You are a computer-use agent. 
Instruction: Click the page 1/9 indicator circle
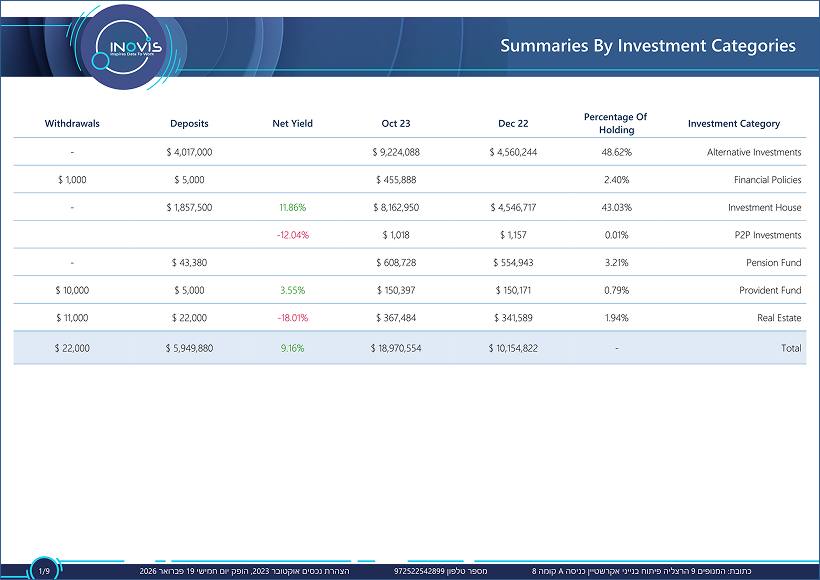pyautogui.click(x=43, y=570)
